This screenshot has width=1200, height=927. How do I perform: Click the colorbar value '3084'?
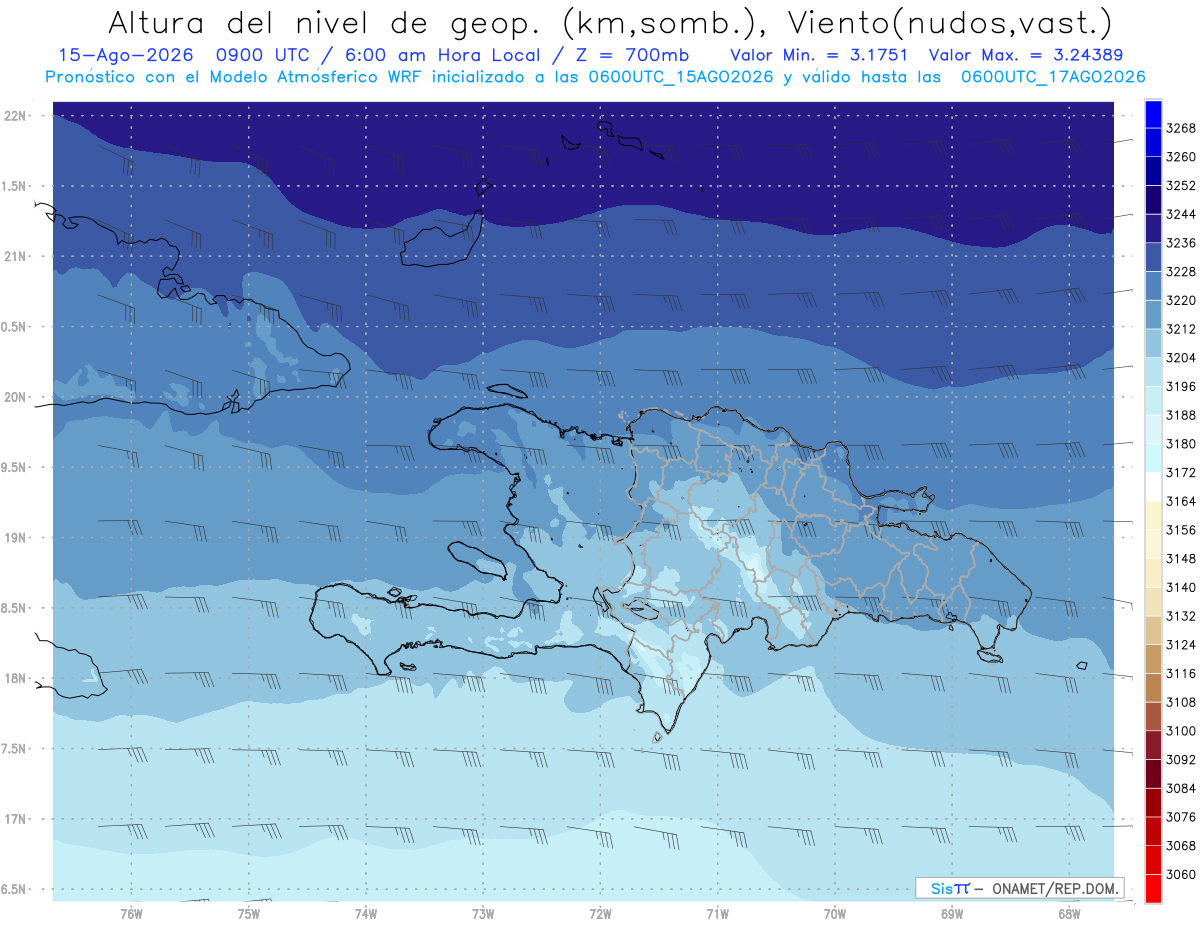(1181, 789)
